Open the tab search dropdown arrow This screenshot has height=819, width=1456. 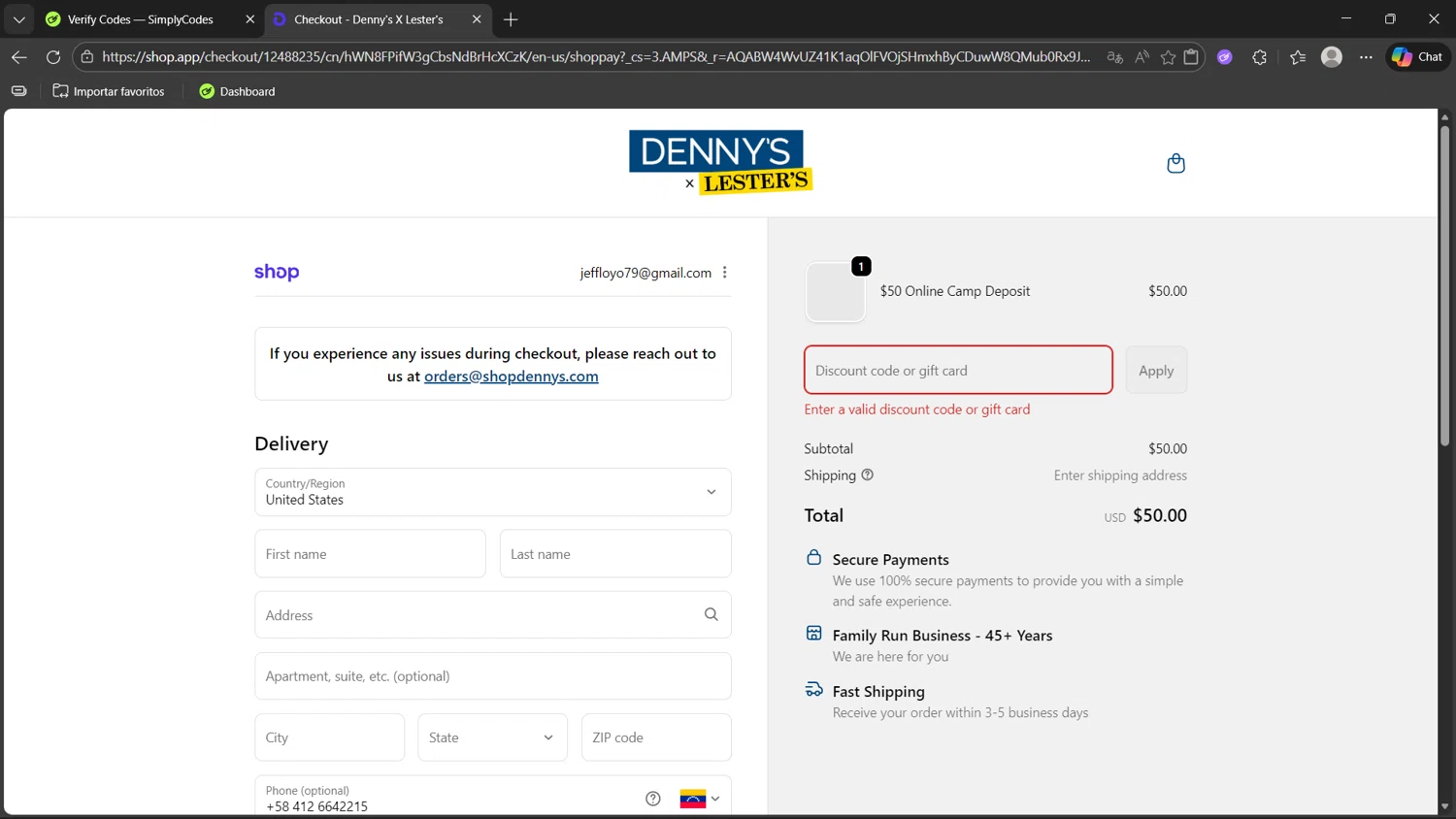click(18, 19)
